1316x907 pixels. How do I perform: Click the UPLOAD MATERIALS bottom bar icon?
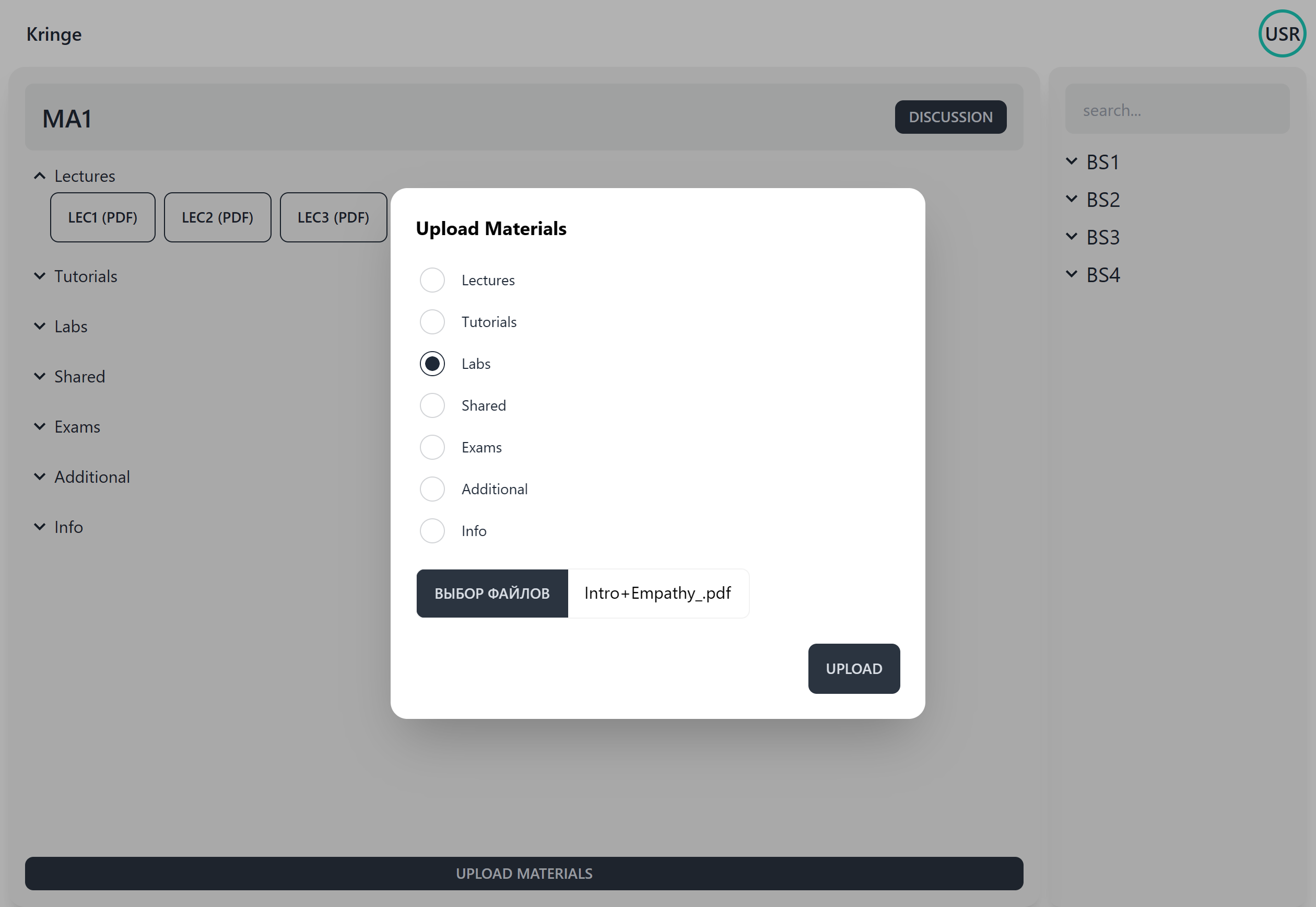pyautogui.click(x=524, y=873)
